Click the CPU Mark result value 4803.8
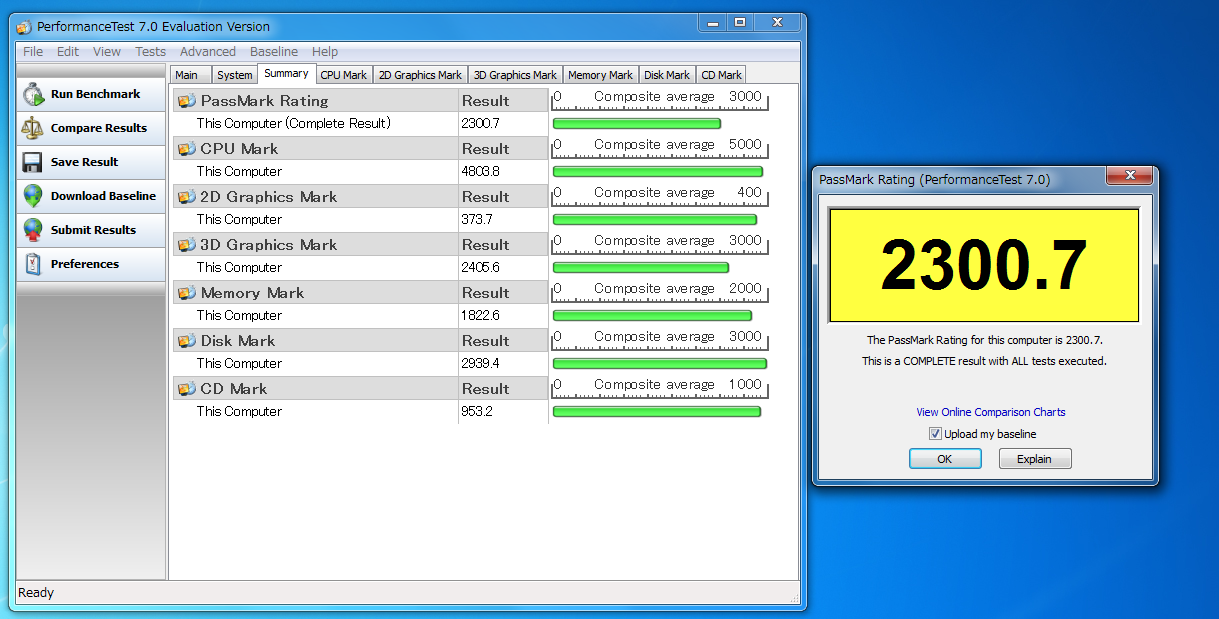This screenshot has height=619, width=1219. 481,171
